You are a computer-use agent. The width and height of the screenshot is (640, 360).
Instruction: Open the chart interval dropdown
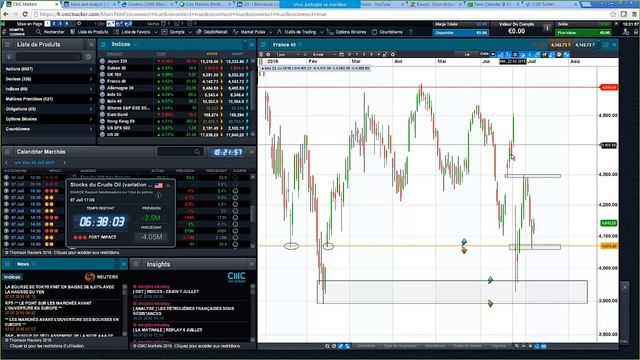(287, 54)
